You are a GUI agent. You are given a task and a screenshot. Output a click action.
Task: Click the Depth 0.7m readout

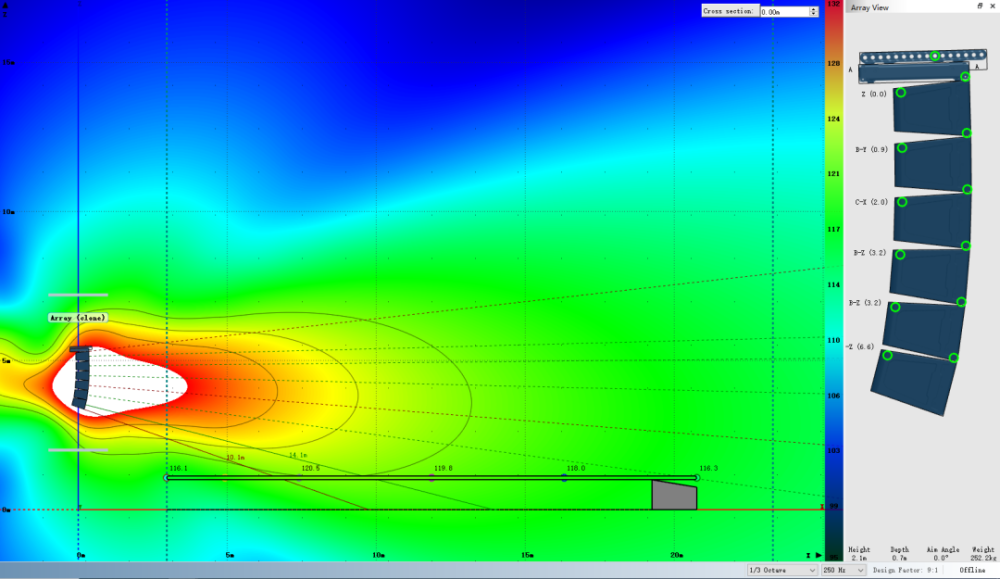pyautogui.click(x=899, y=553)
